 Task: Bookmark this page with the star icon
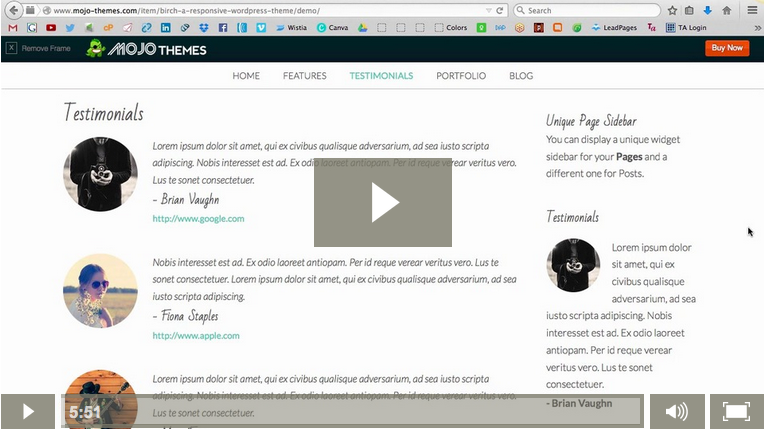[672, 10]
